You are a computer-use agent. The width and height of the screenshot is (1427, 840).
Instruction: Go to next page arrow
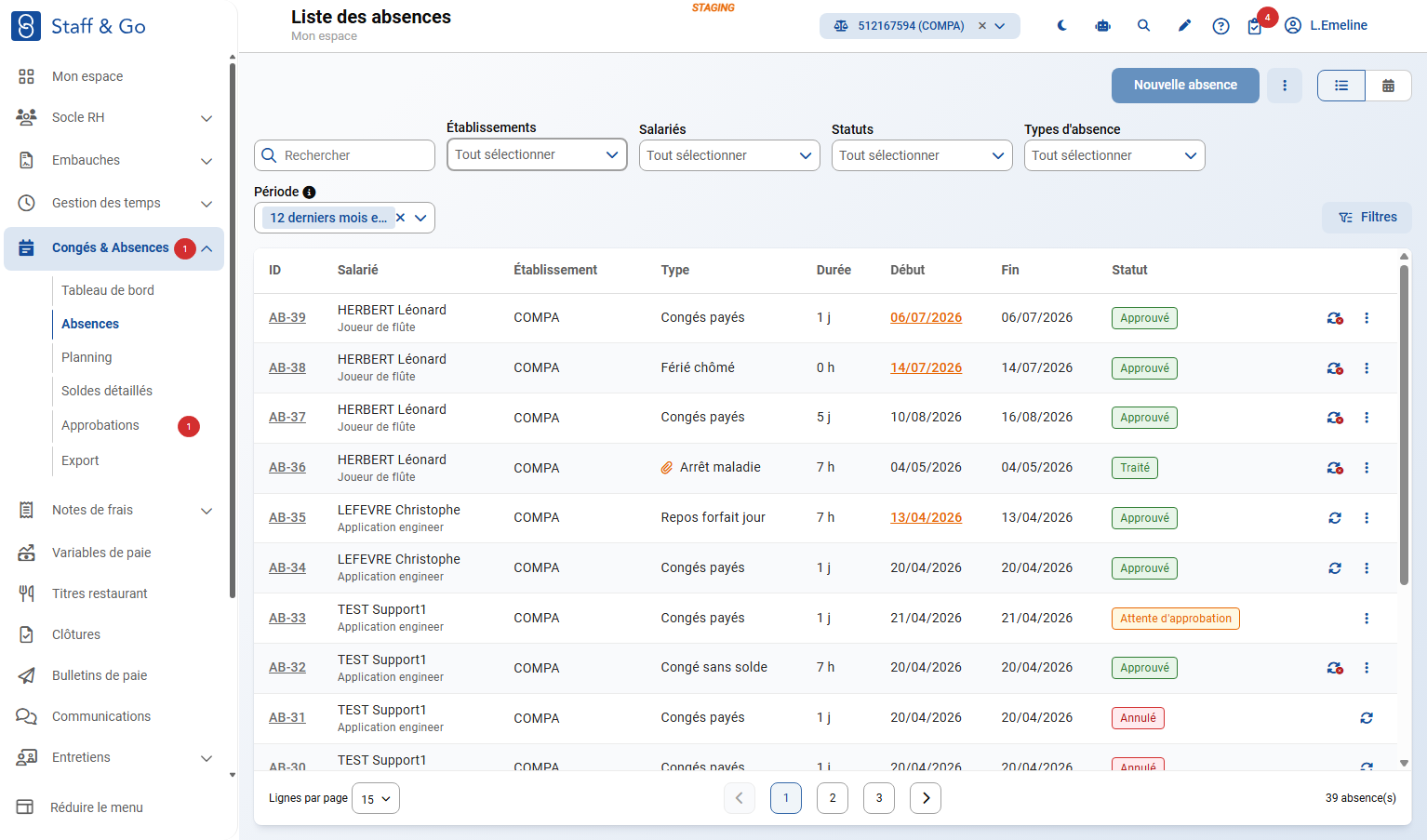point(926,798)
